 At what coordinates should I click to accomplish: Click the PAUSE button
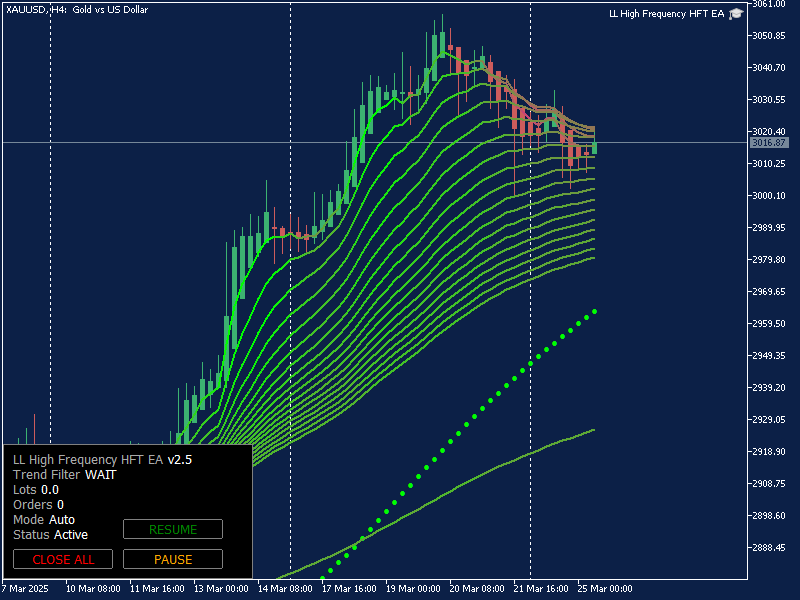tap(173, 559)
